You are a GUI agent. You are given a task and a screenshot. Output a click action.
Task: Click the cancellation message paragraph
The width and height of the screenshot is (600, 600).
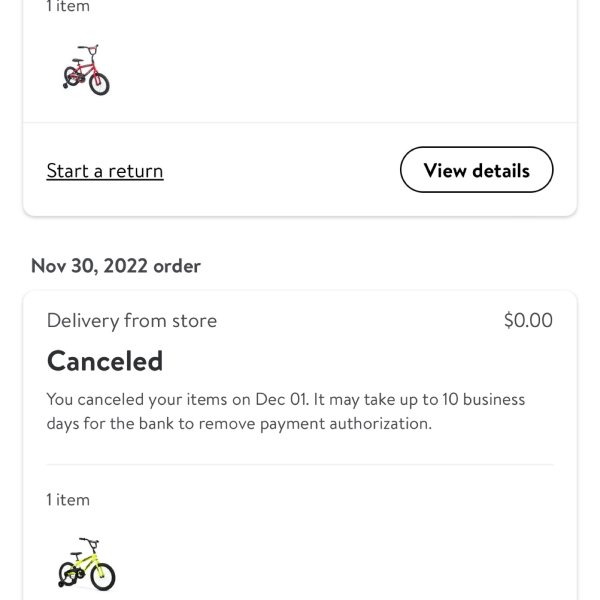tap(285, 411)
